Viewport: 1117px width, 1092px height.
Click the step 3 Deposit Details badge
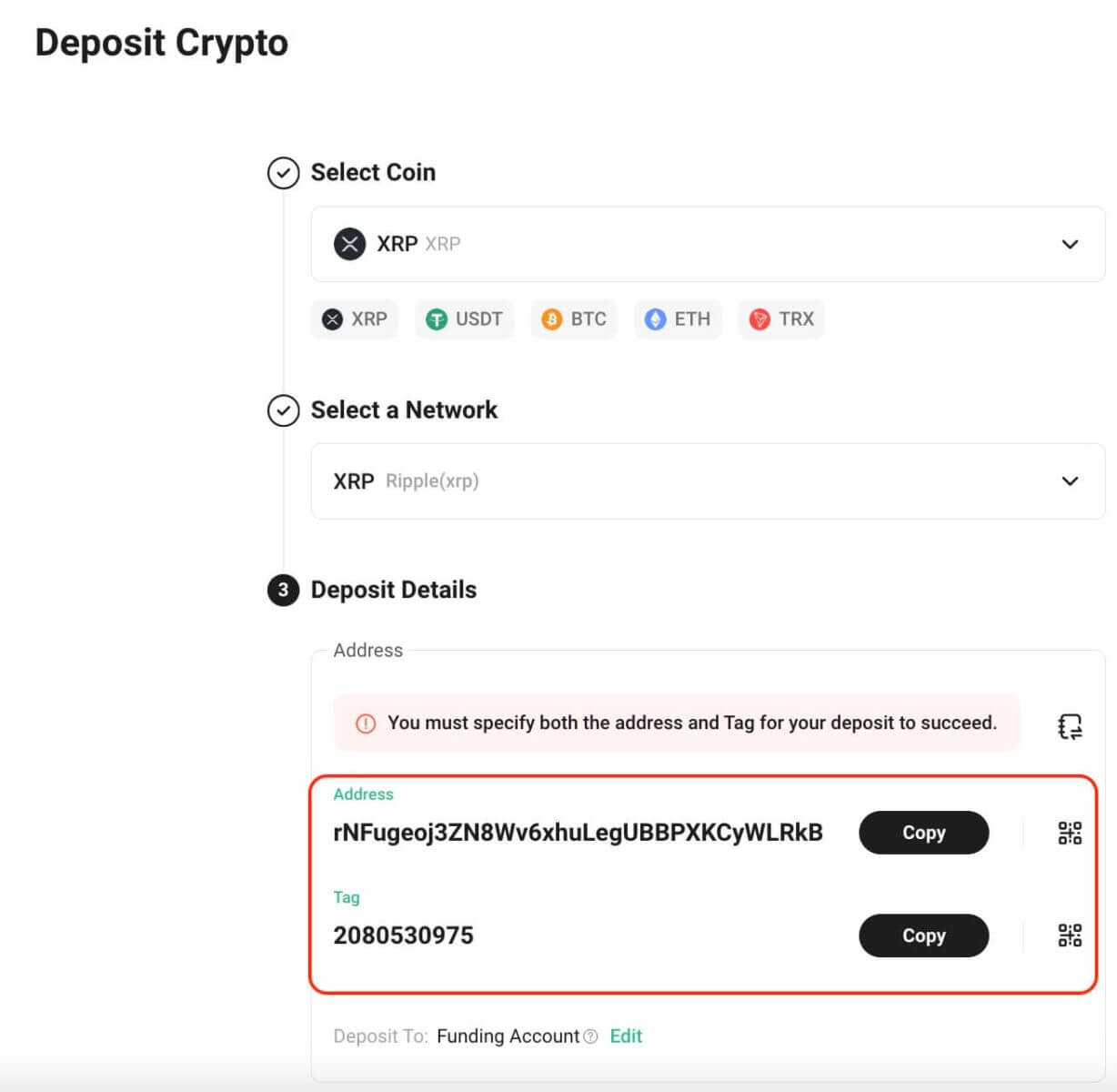[x=283, y=590]
